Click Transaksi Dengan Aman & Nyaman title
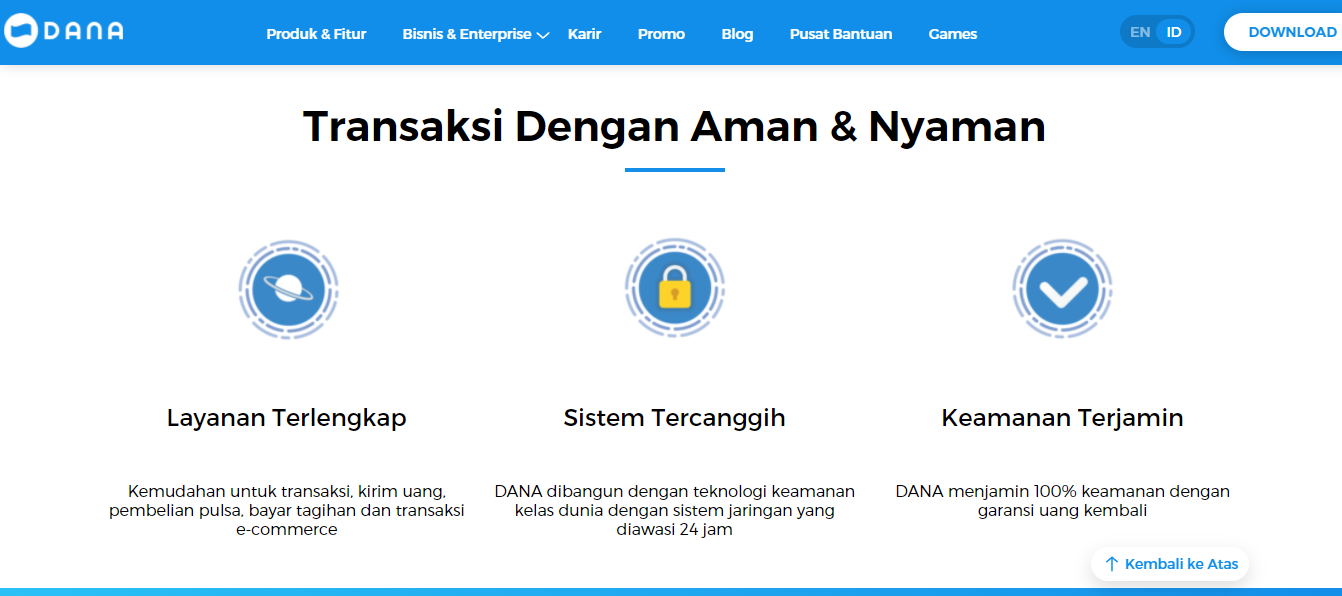This screenshot has width=1342, height=596. 674,127
